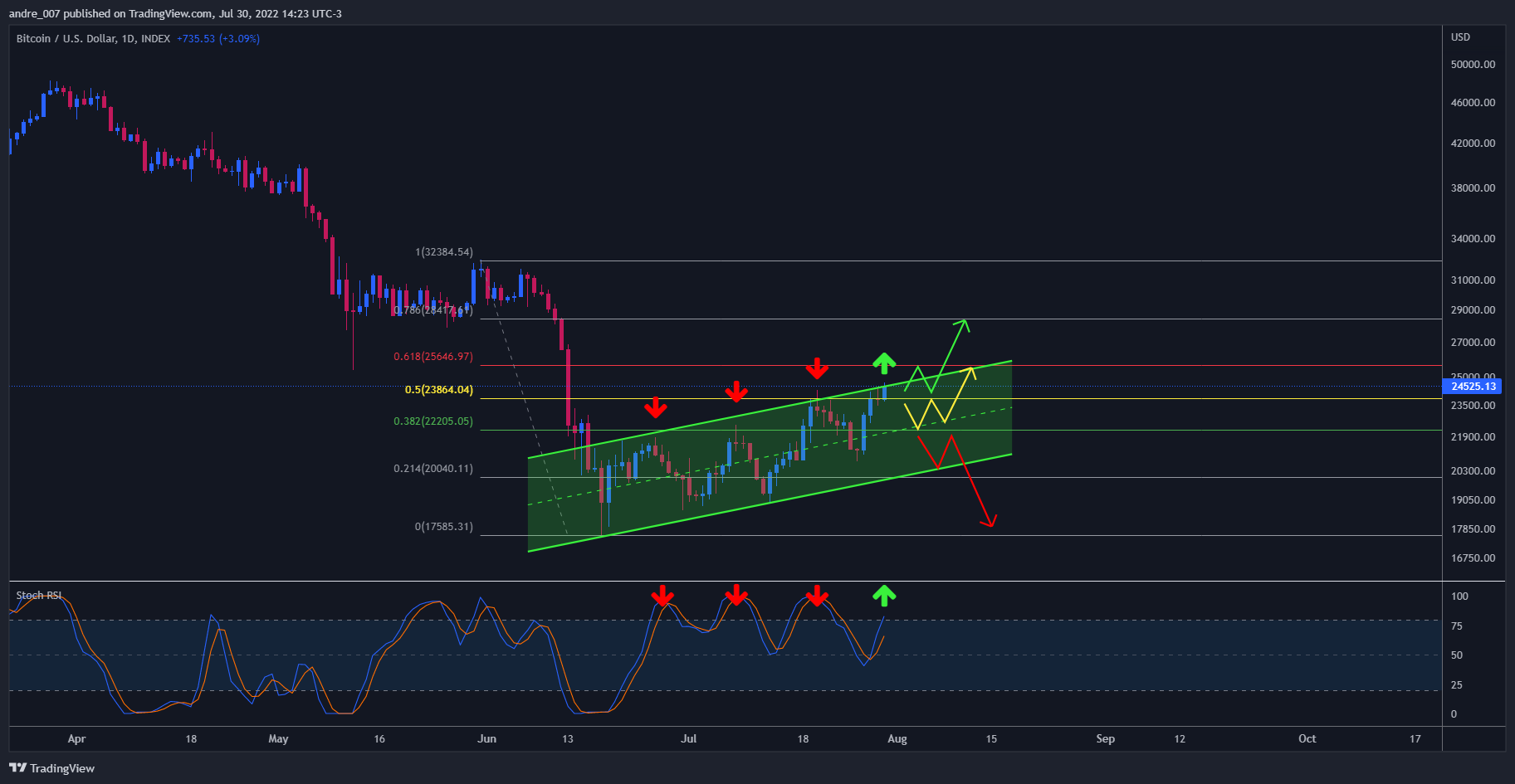Click the green 0.382(22205.05) Fibonacci label

433,421
